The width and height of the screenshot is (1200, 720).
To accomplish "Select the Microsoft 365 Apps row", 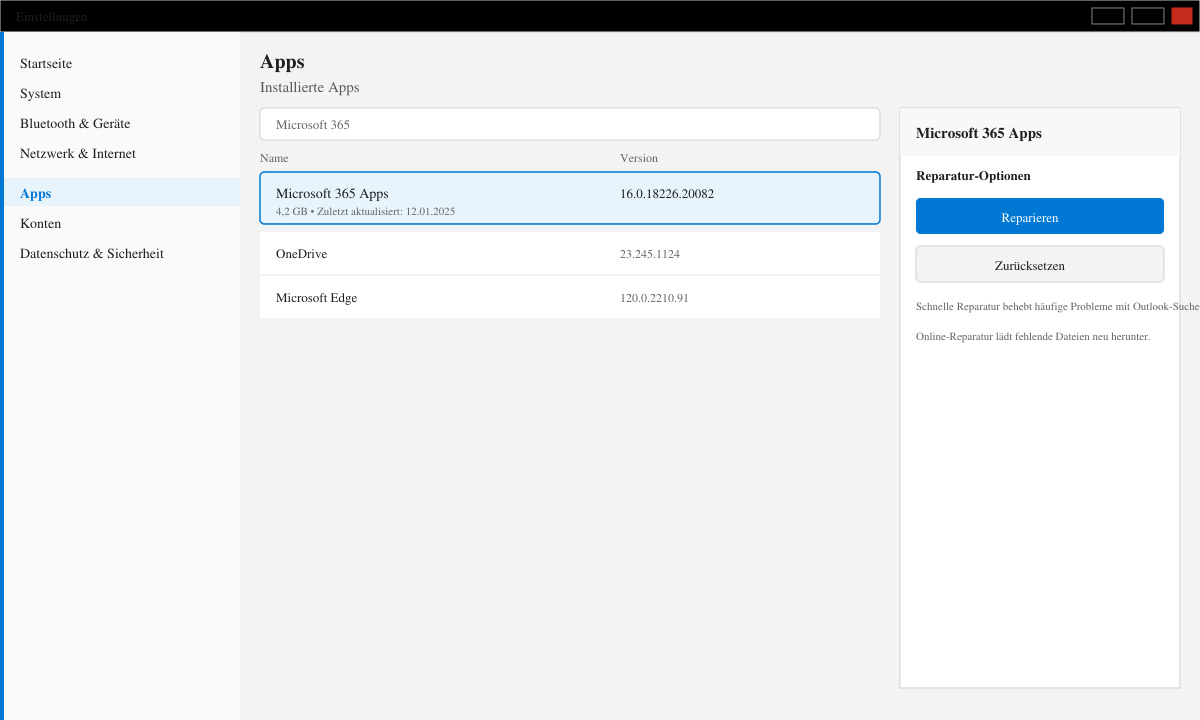I will point(570,198).
